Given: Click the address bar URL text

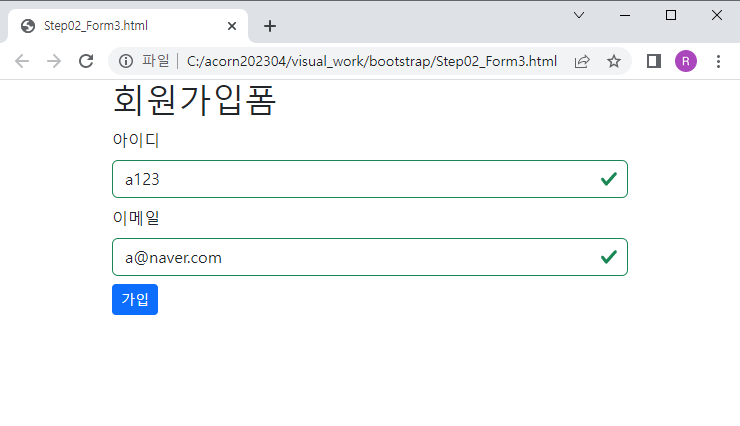Looking at the screenshot, I should [372, 61].
